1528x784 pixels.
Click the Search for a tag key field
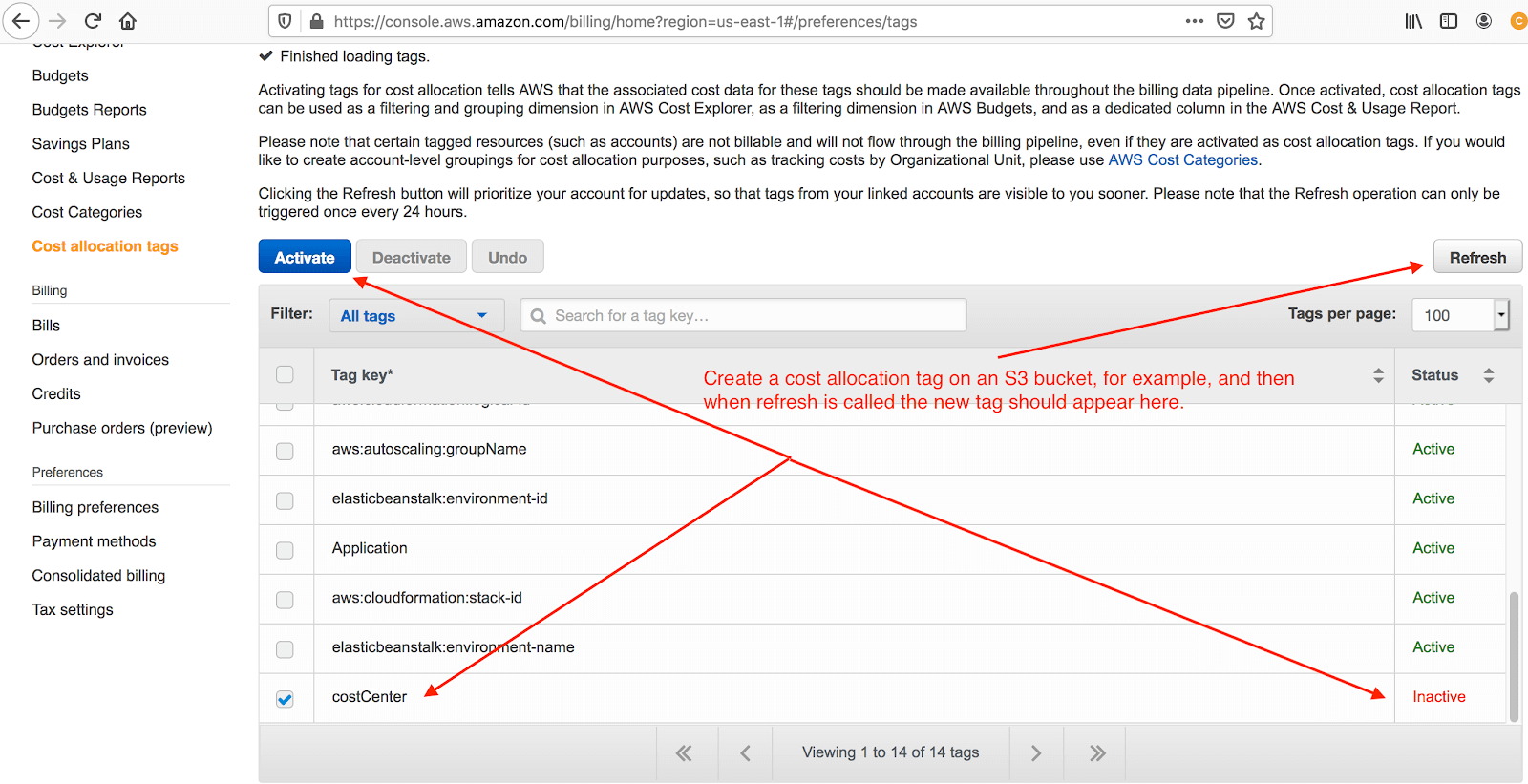(744, 315)
